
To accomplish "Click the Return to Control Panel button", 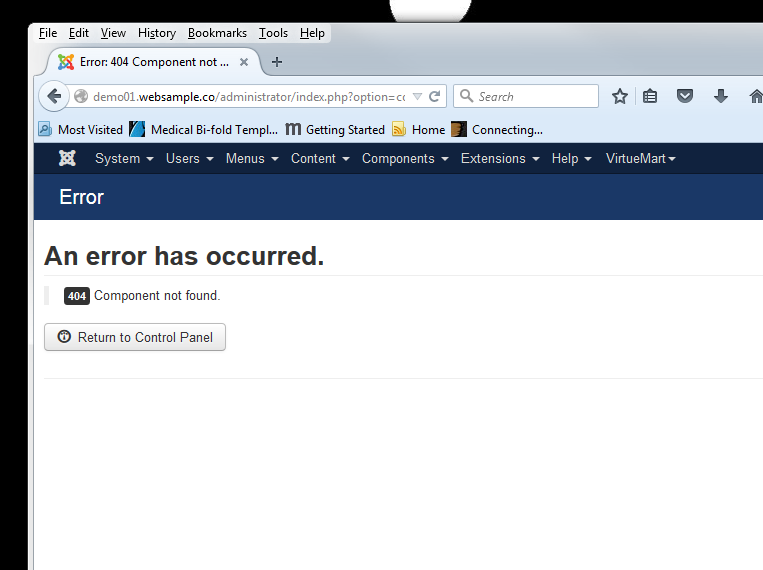I will pyautogui.click(x=135, y=337).
